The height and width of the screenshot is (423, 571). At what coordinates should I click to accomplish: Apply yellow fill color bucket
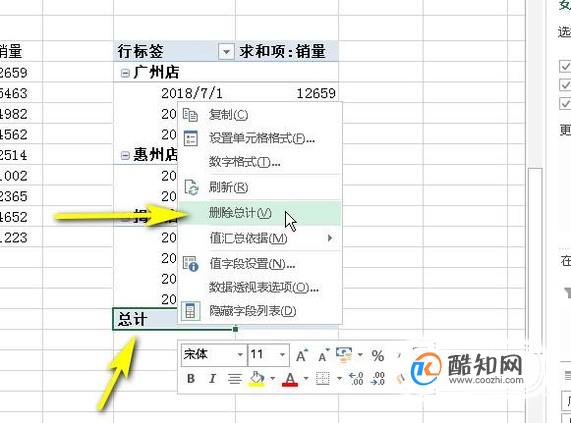257,379
